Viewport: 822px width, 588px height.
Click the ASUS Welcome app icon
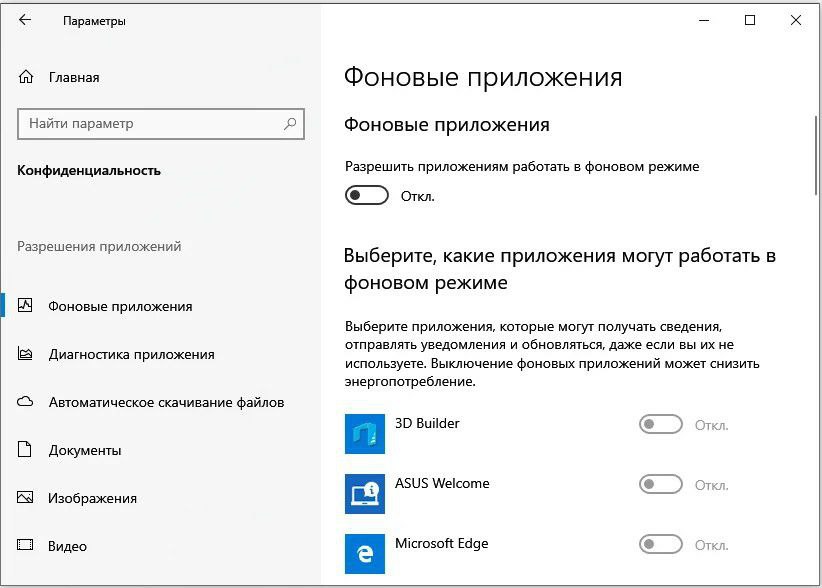click(365, 494)
